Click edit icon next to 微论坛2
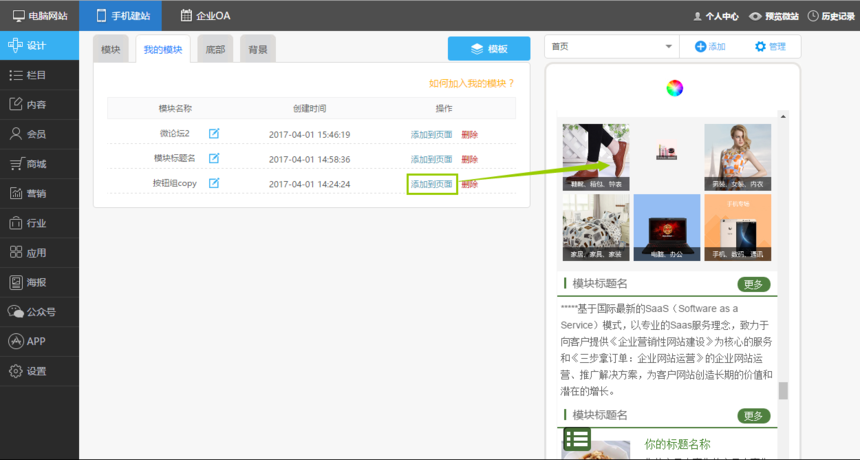Screen dimensions: 860x460 point(214,133)
